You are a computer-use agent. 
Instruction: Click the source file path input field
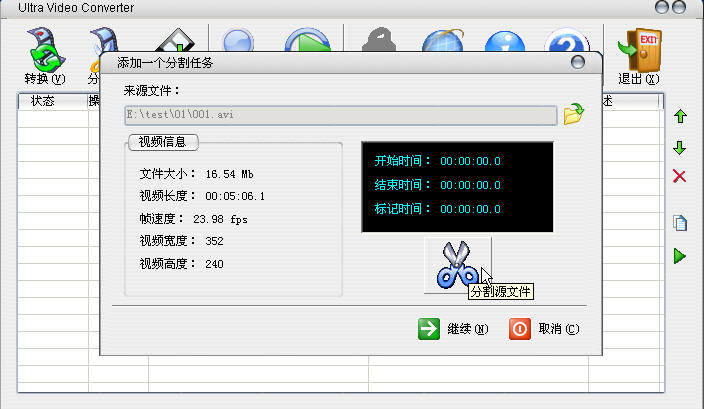341,115
